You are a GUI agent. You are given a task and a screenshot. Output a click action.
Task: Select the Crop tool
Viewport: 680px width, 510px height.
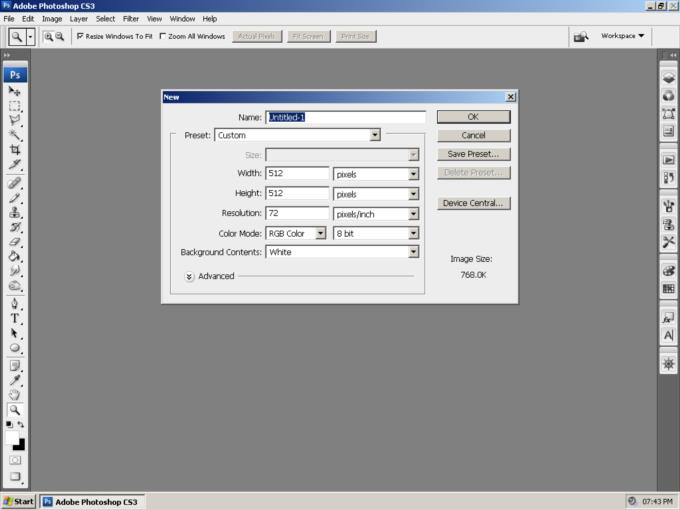tap(14, 150)
